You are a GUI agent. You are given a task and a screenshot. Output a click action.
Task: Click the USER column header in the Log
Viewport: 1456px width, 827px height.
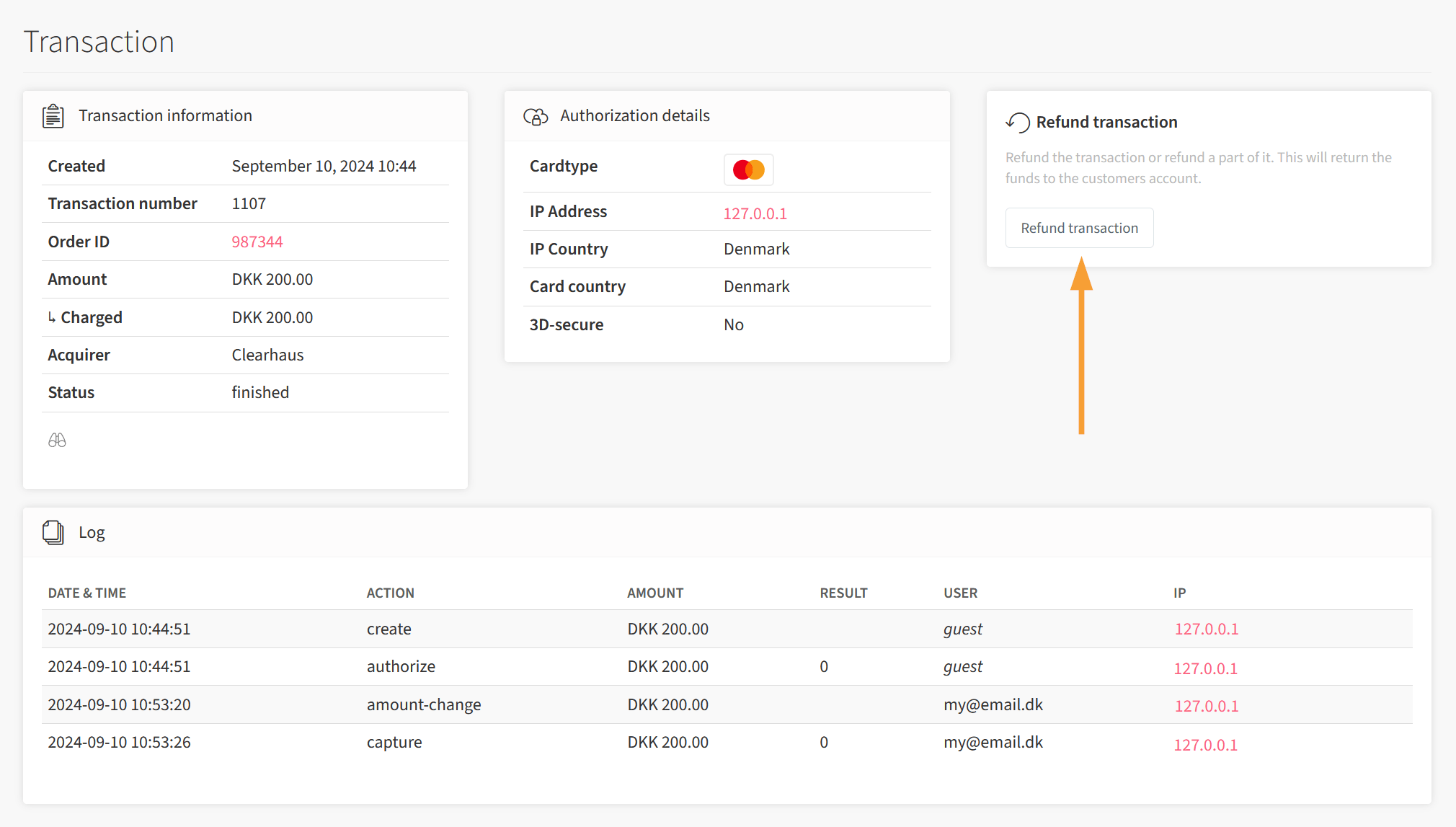click(x=960, y=593)
